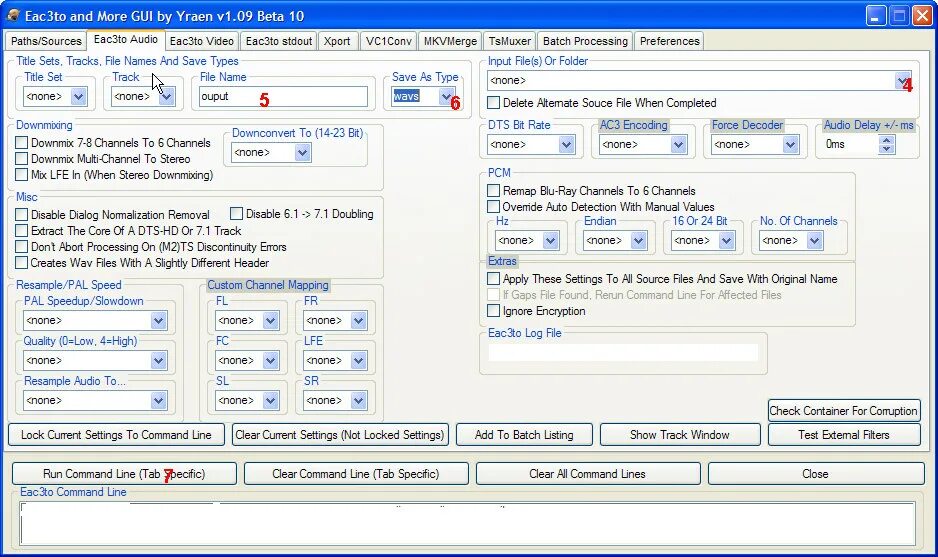This screenshot has height=557, width=938.
Task: Expand the Input File(s) Or Folder dropdown
Action: tap(902, 80)
